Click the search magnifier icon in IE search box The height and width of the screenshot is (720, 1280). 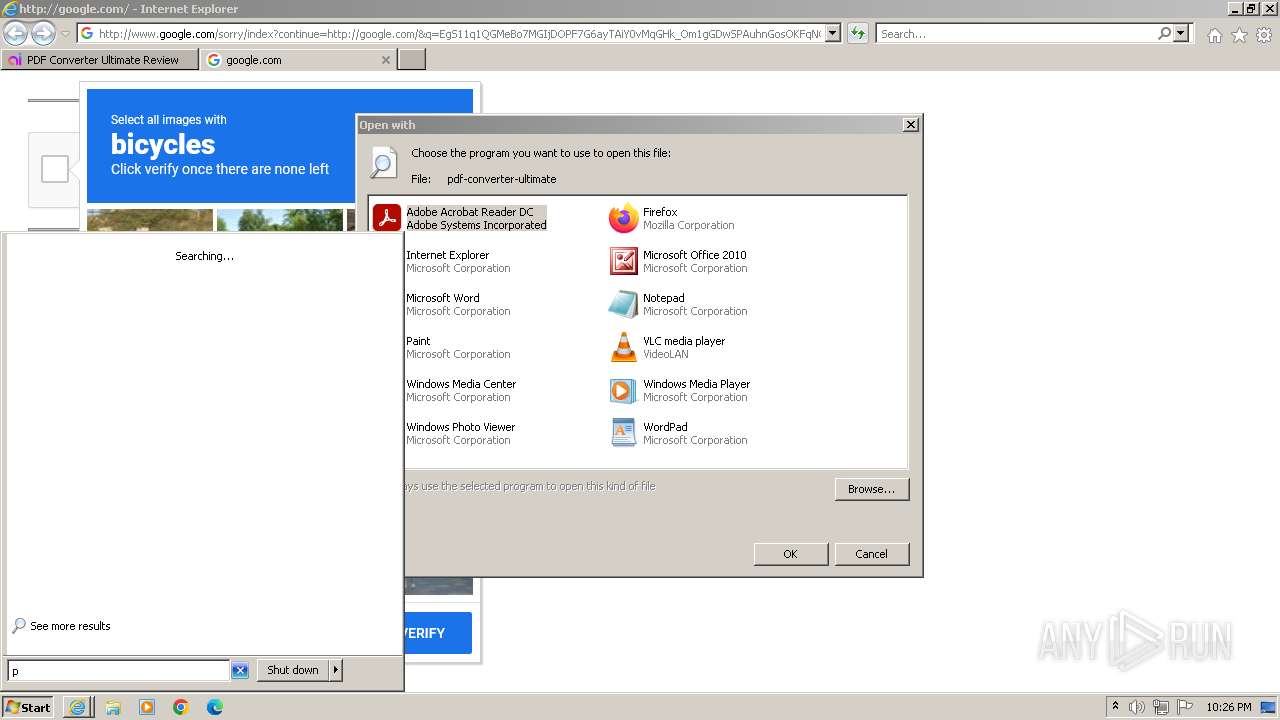(1164, 33)
